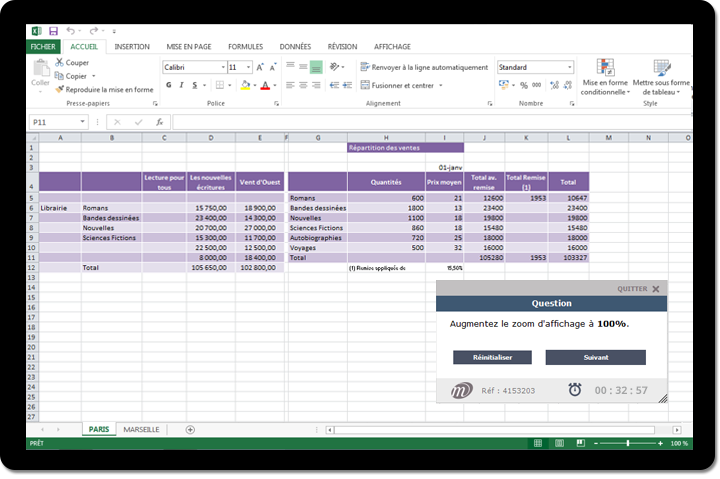Click the zoom slider in status bar
The image size is (720, 479).
click(627, 443)
